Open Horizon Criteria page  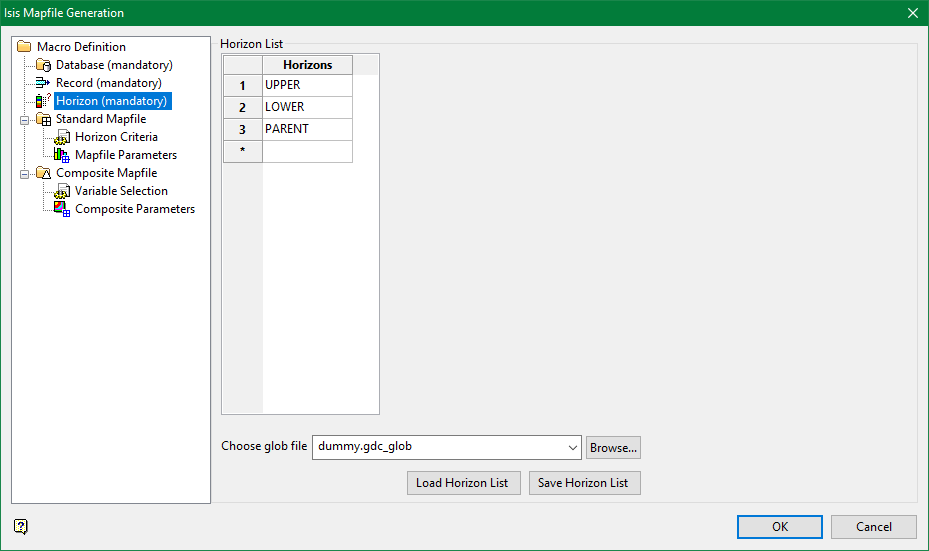point(116,137)
